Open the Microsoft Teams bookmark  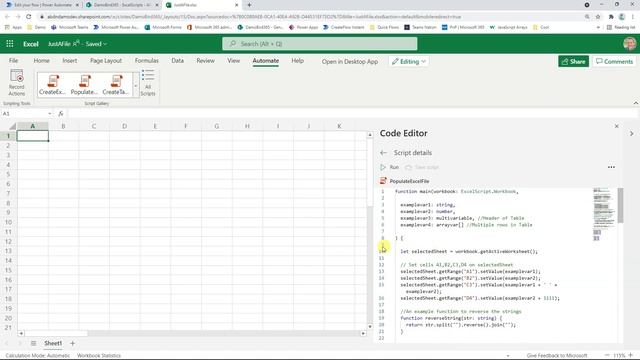pos(70,27)
